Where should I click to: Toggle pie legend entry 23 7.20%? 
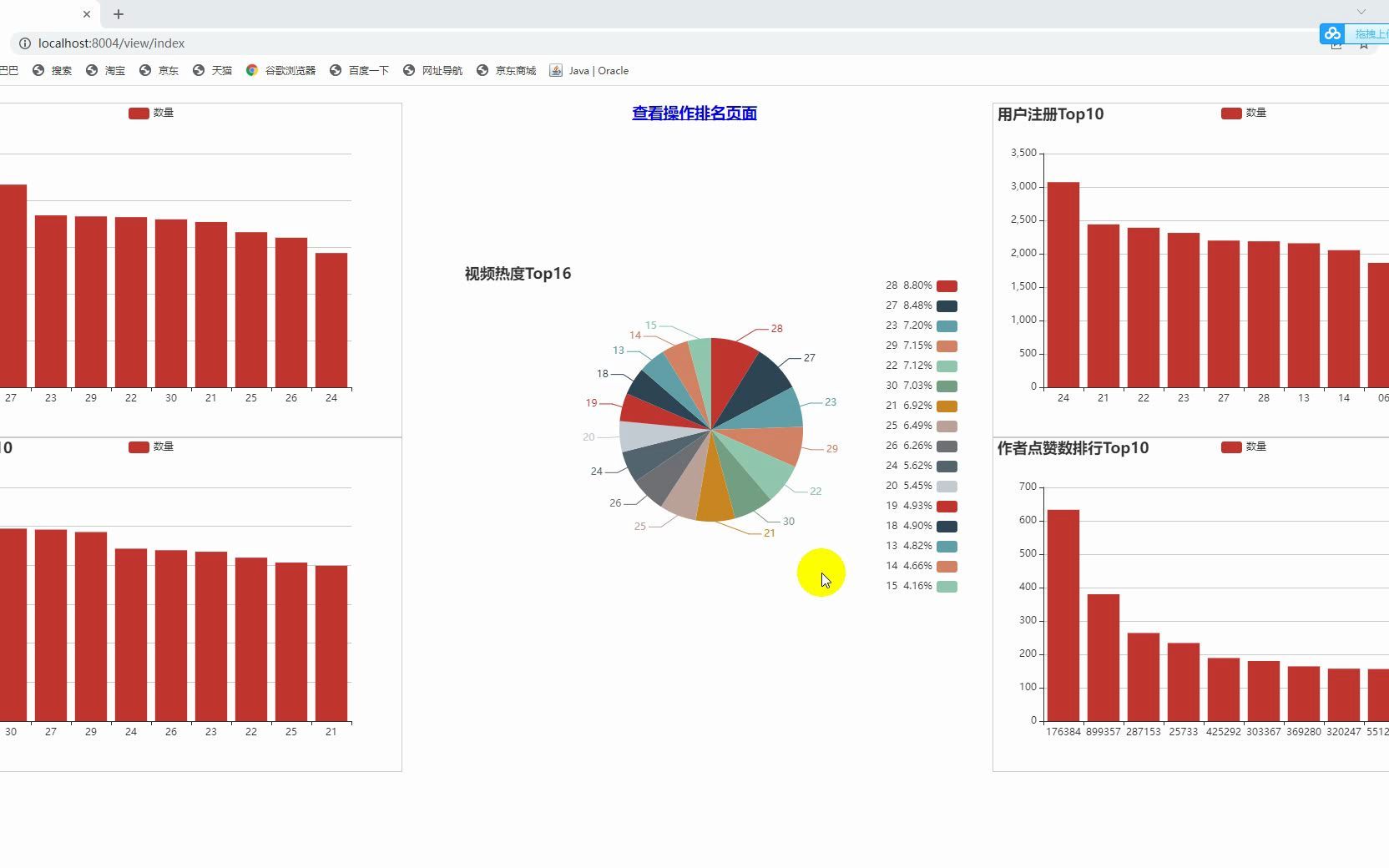tap(922, 325)
